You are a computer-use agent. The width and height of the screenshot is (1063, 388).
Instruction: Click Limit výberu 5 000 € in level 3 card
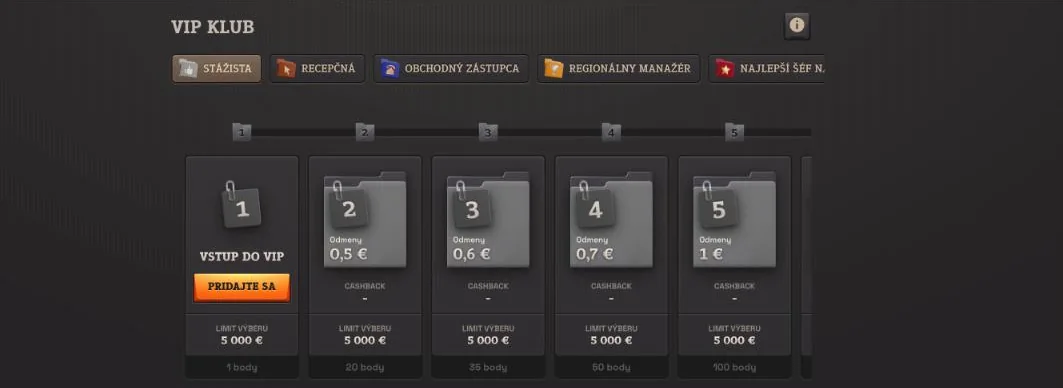click(x=488, y=334)
